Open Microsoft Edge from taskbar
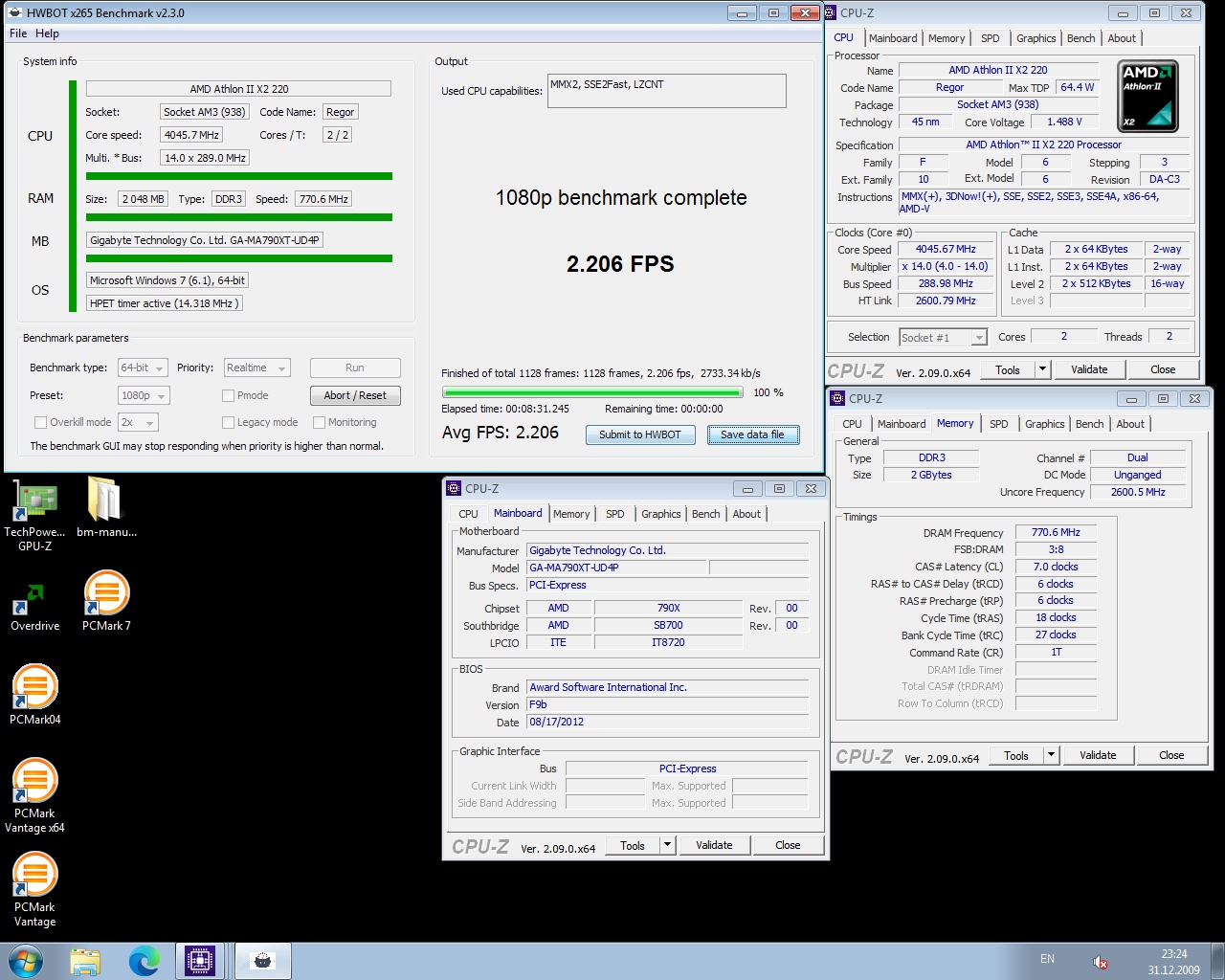Viewport: 1225px width, 980px height. coord(145,961)
